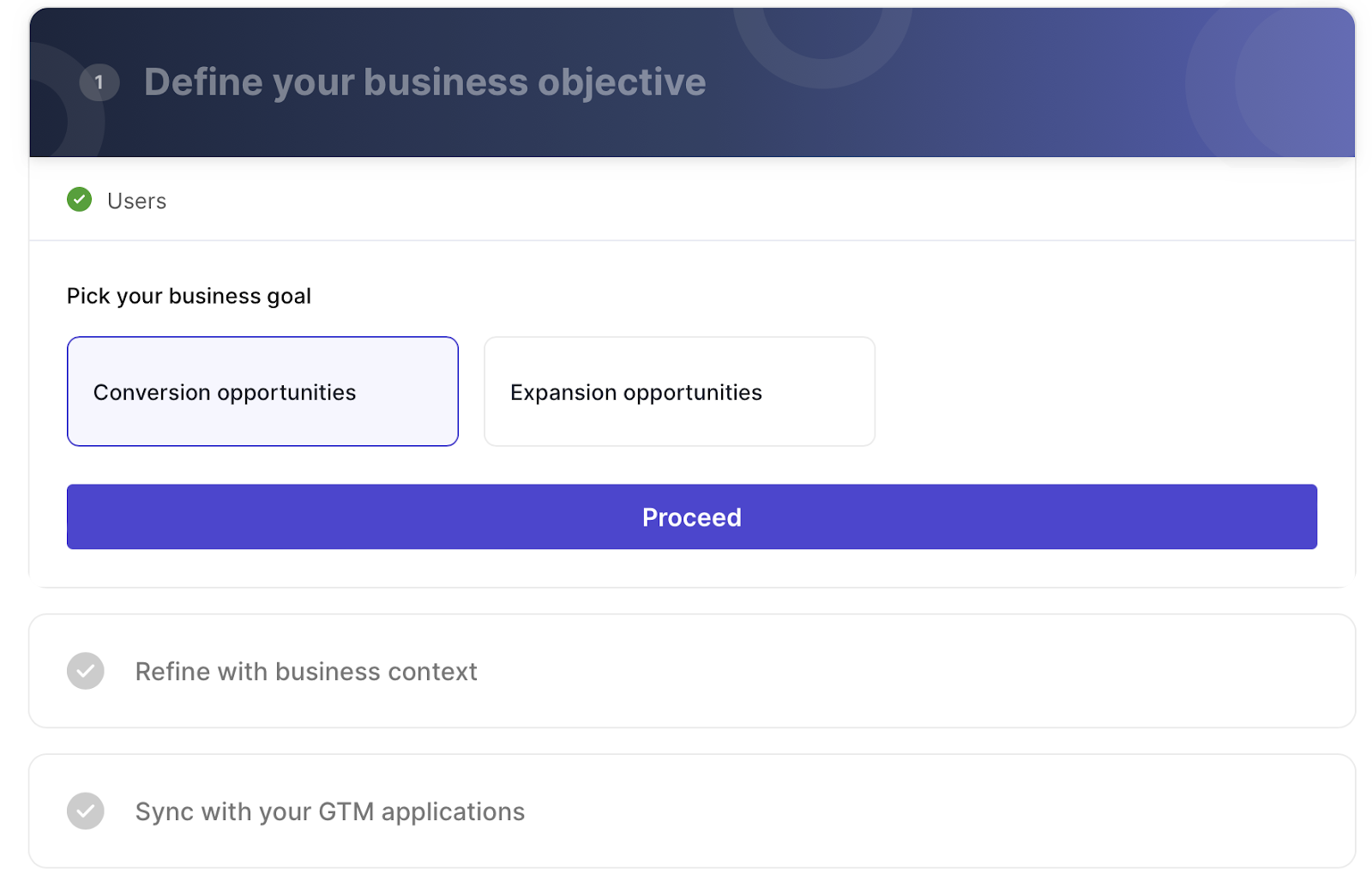Click blank right side of Refine step card

[1029, 671]
